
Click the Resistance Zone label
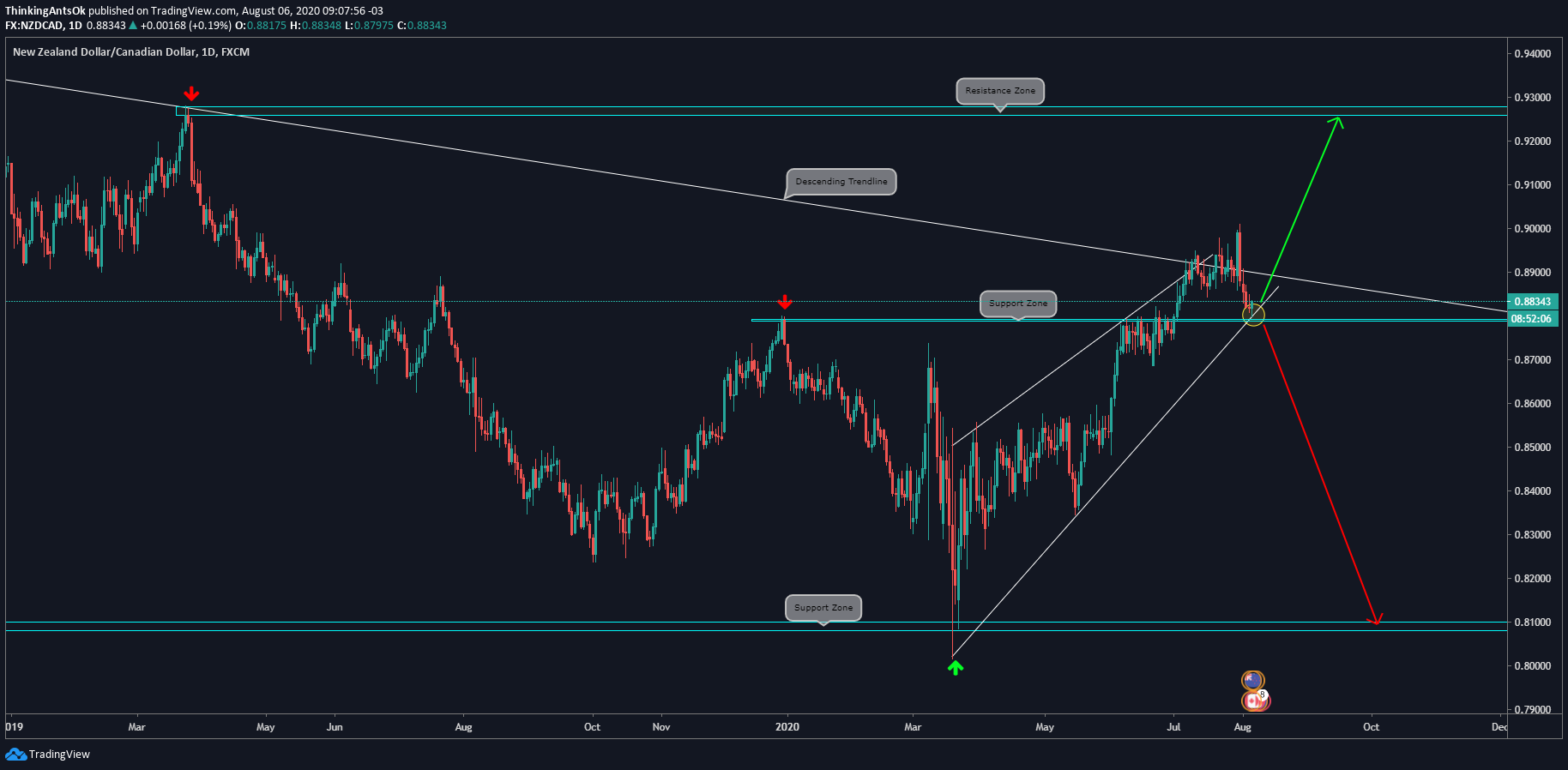click(x=1000, y=91)
